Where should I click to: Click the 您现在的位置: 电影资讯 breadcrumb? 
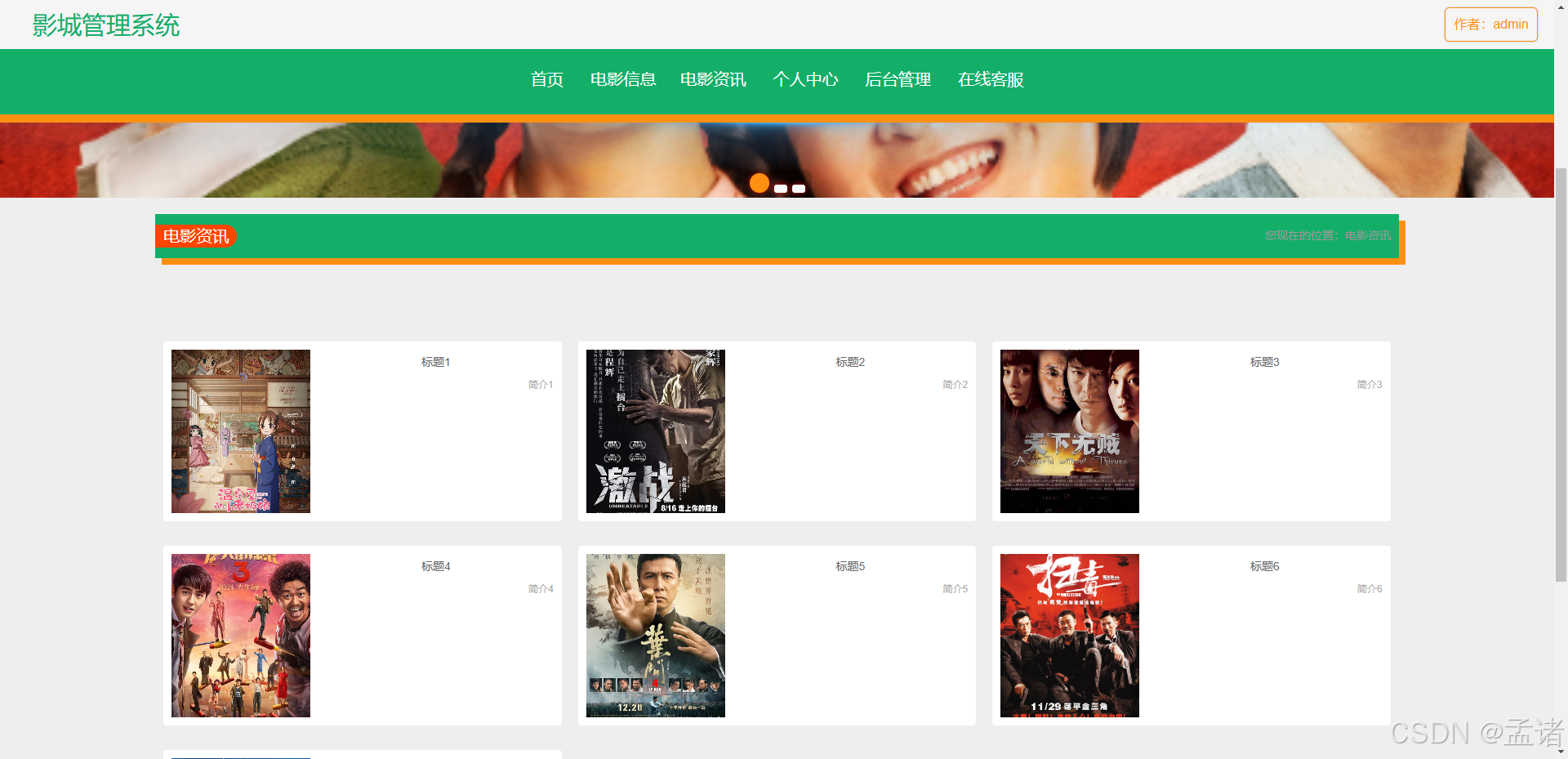[1328, 235]
